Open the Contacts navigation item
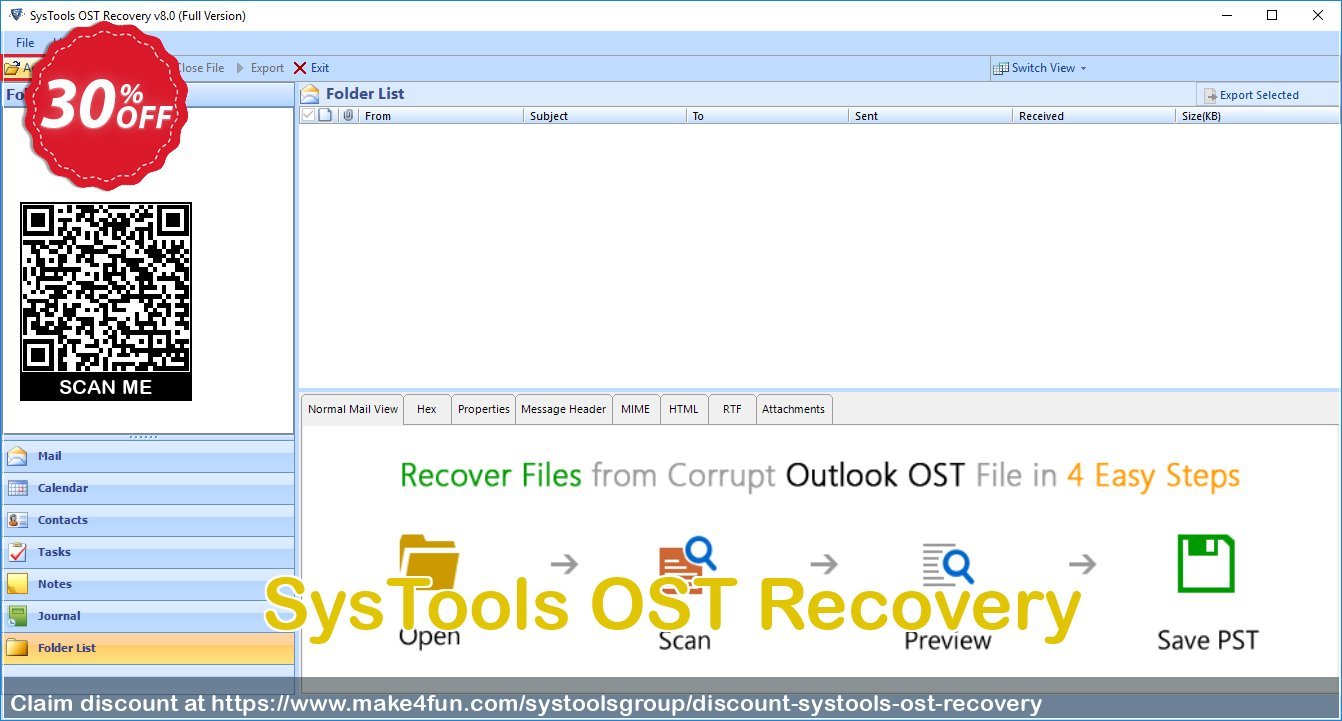Viewport: 1342px width, 721px height. click(x=148, y=520)
